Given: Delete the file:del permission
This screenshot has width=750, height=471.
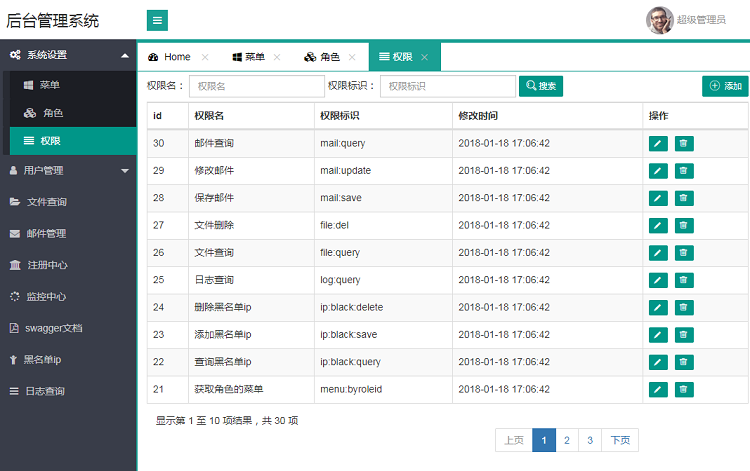Looking at the screenshot, I should (684, 225).
